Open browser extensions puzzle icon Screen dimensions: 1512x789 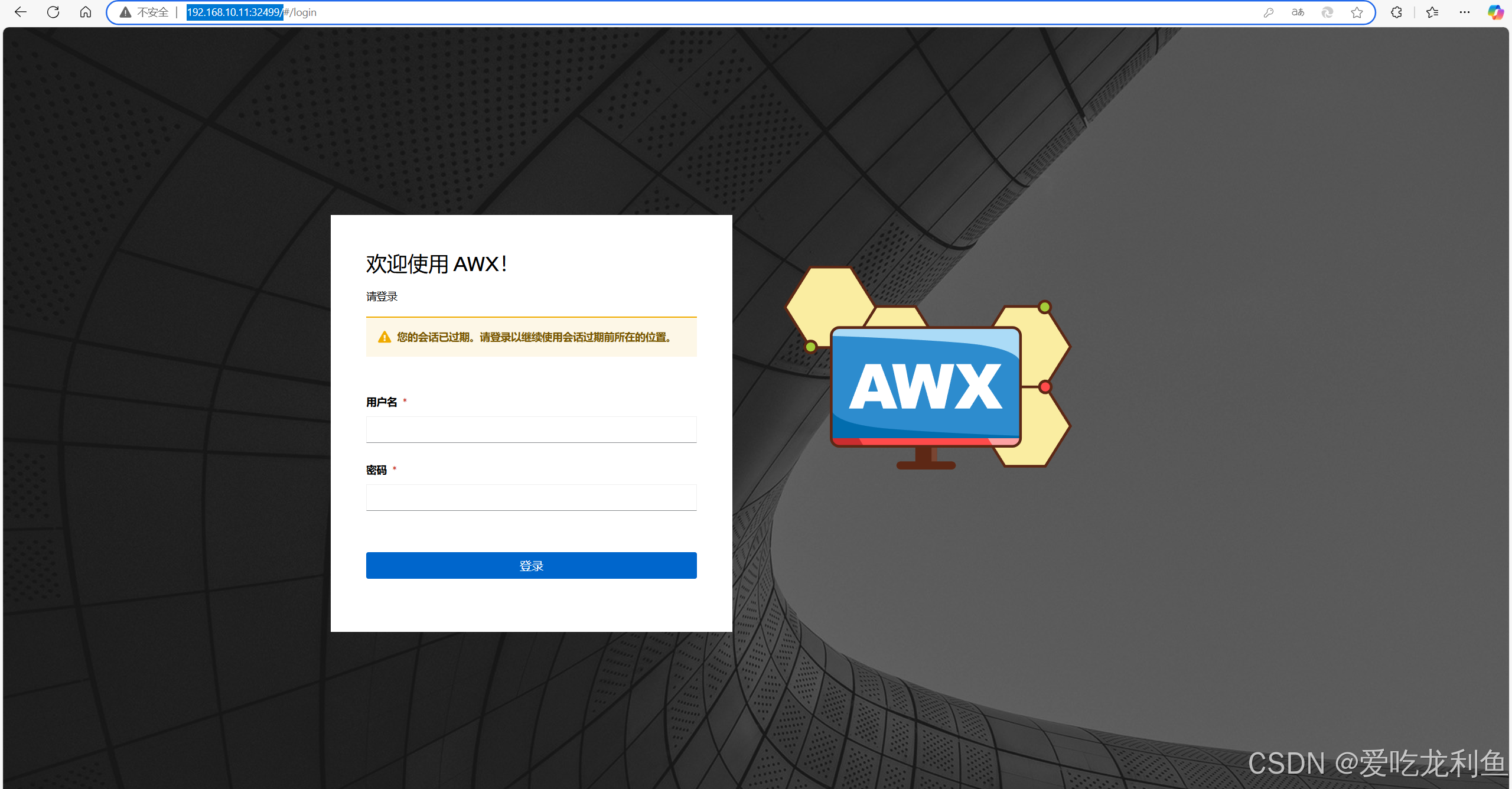point(1396,12)
